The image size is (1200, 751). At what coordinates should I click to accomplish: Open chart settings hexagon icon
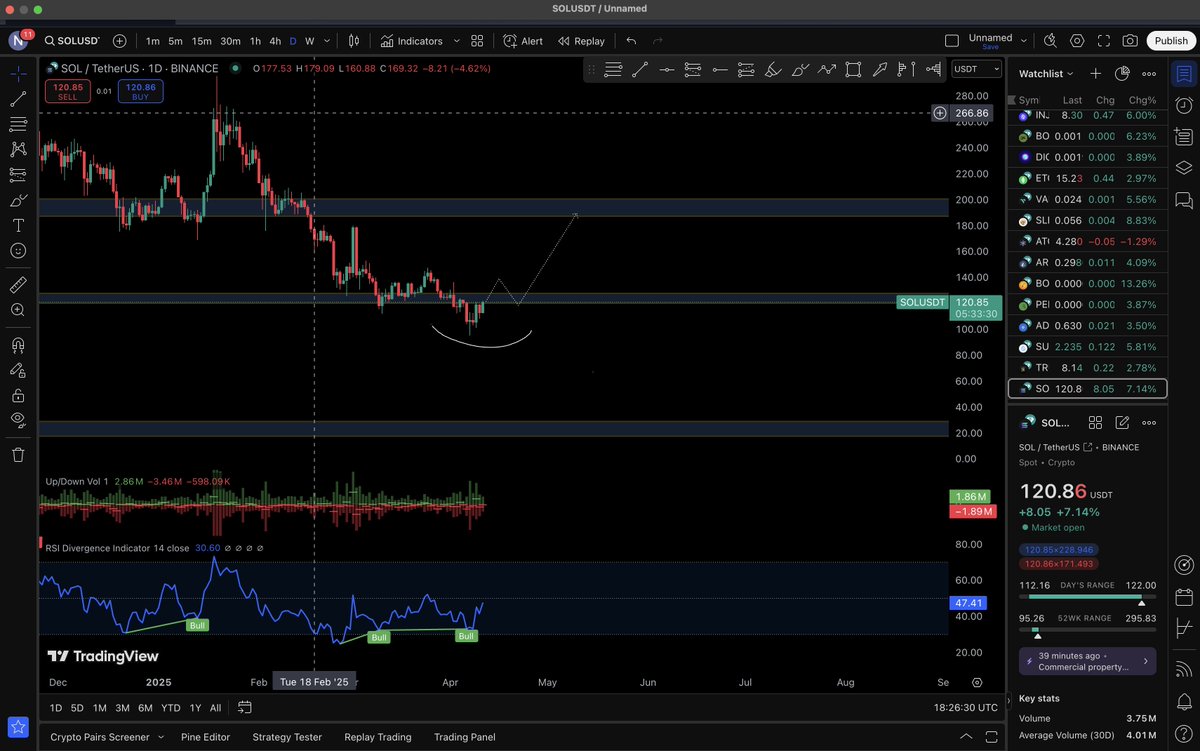pyautogui.click(x=1077, y=41)
